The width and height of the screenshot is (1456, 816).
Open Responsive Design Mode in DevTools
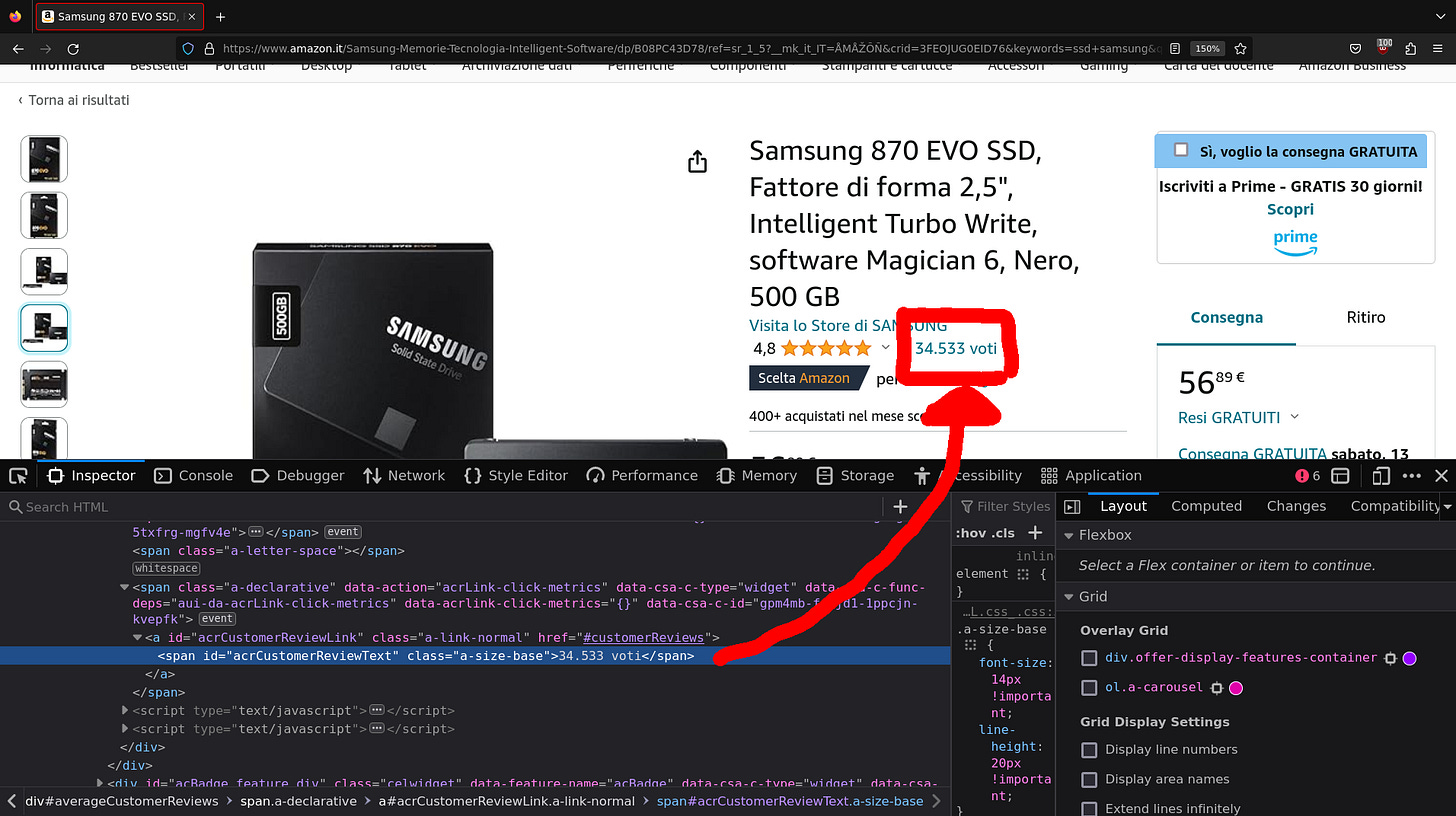(1381, 475)
